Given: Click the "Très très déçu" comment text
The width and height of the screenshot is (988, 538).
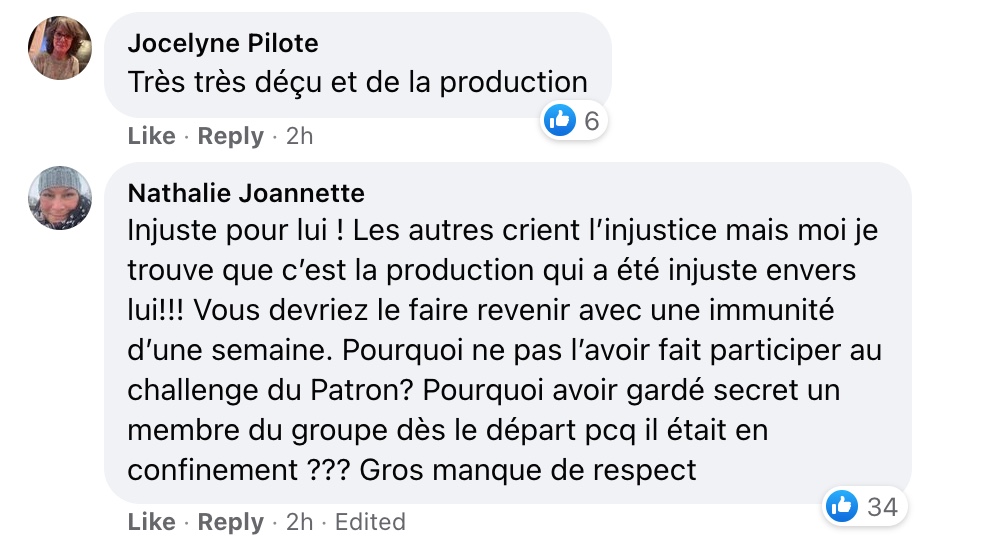Looking at the screenshot, I should 357,82.
